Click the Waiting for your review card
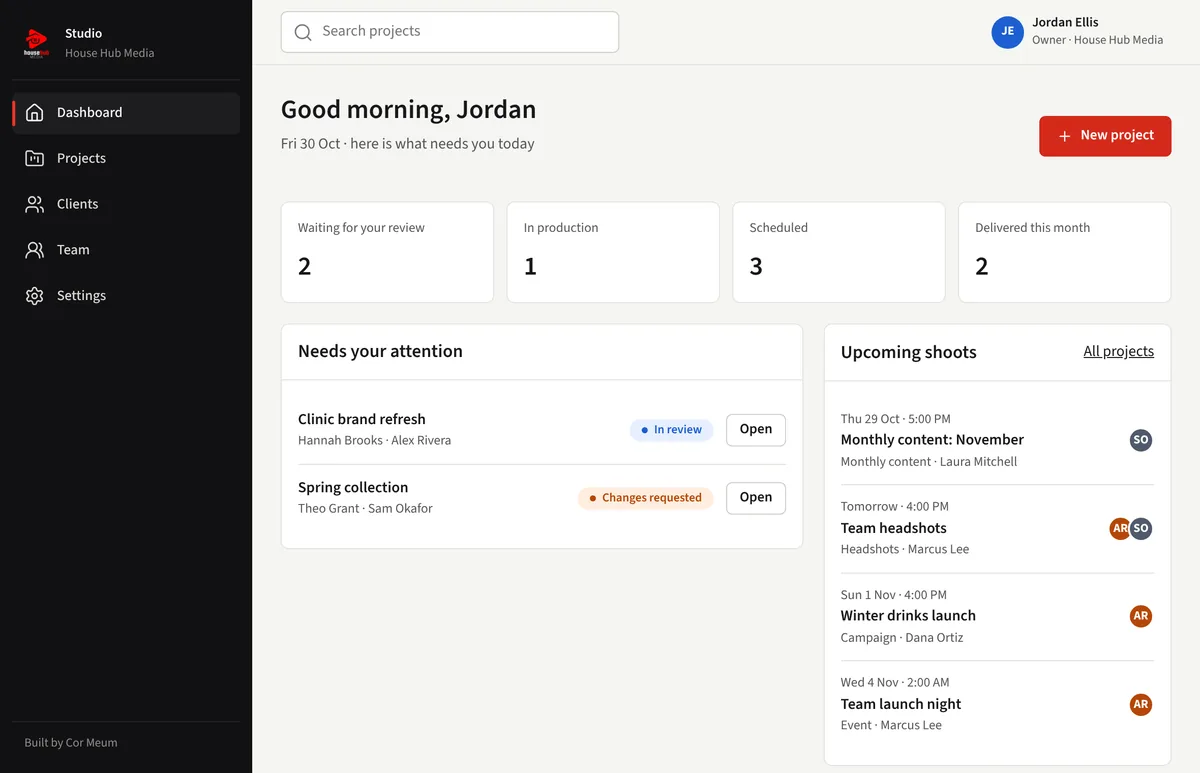Viewport: 1200px width, 773px height. click(x=387, y=252)
